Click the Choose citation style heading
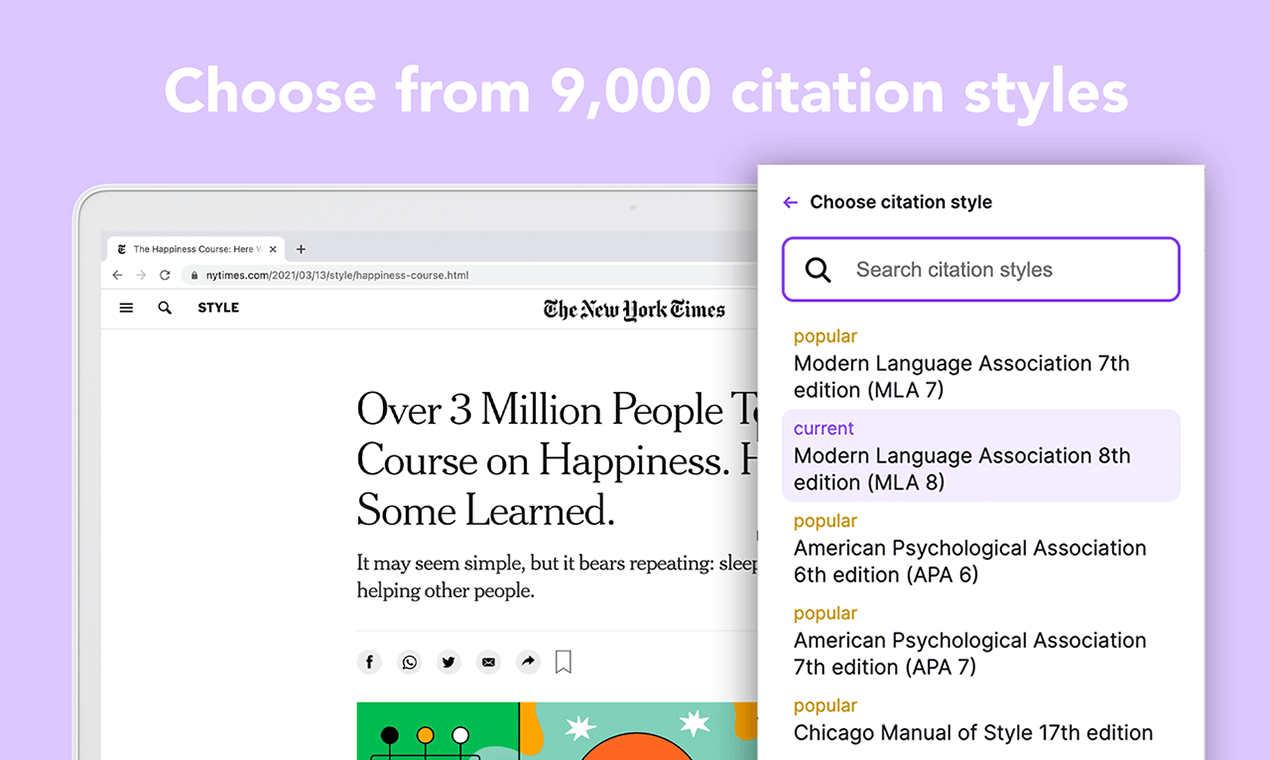Screen dimensions: 1270x760 click(901, 203)
